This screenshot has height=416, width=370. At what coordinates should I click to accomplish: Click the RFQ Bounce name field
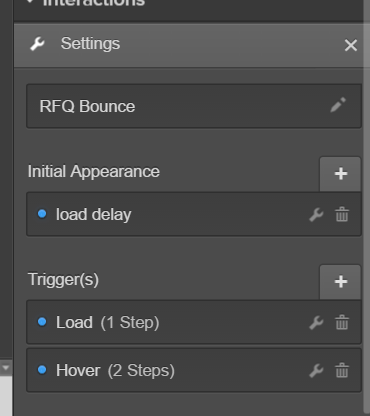coord(194,106)
